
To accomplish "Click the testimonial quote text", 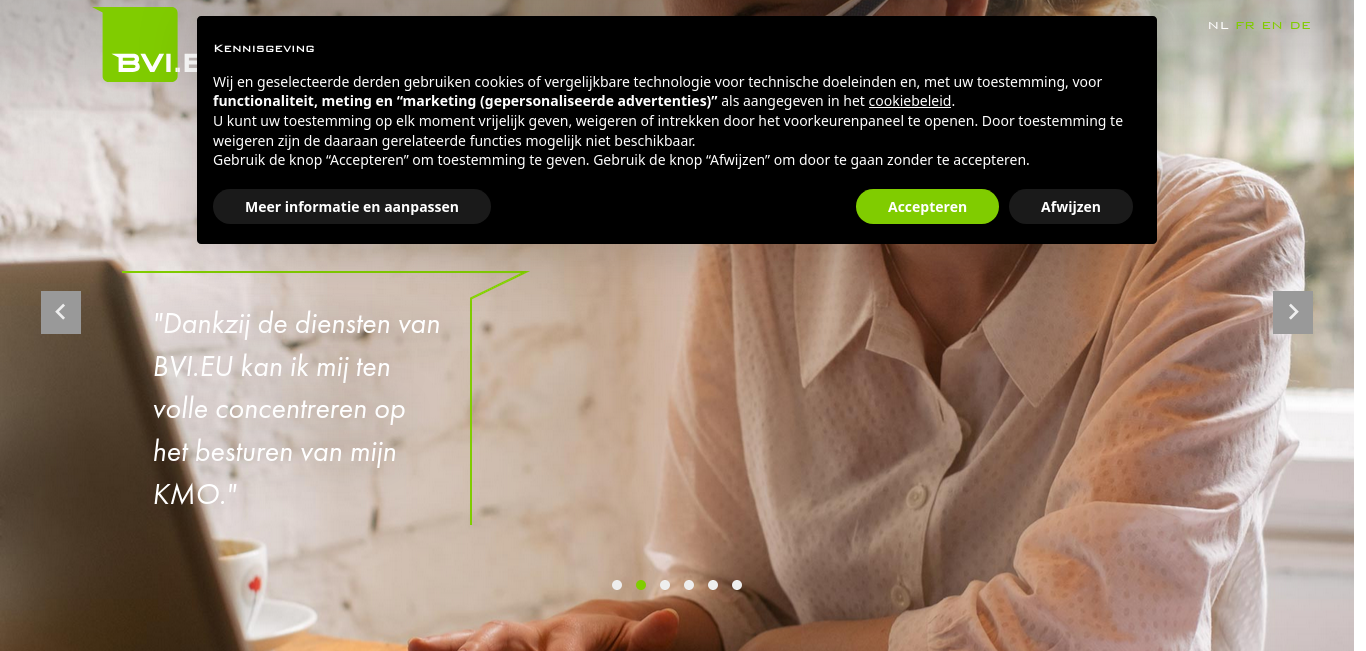I will click(297, 409).
